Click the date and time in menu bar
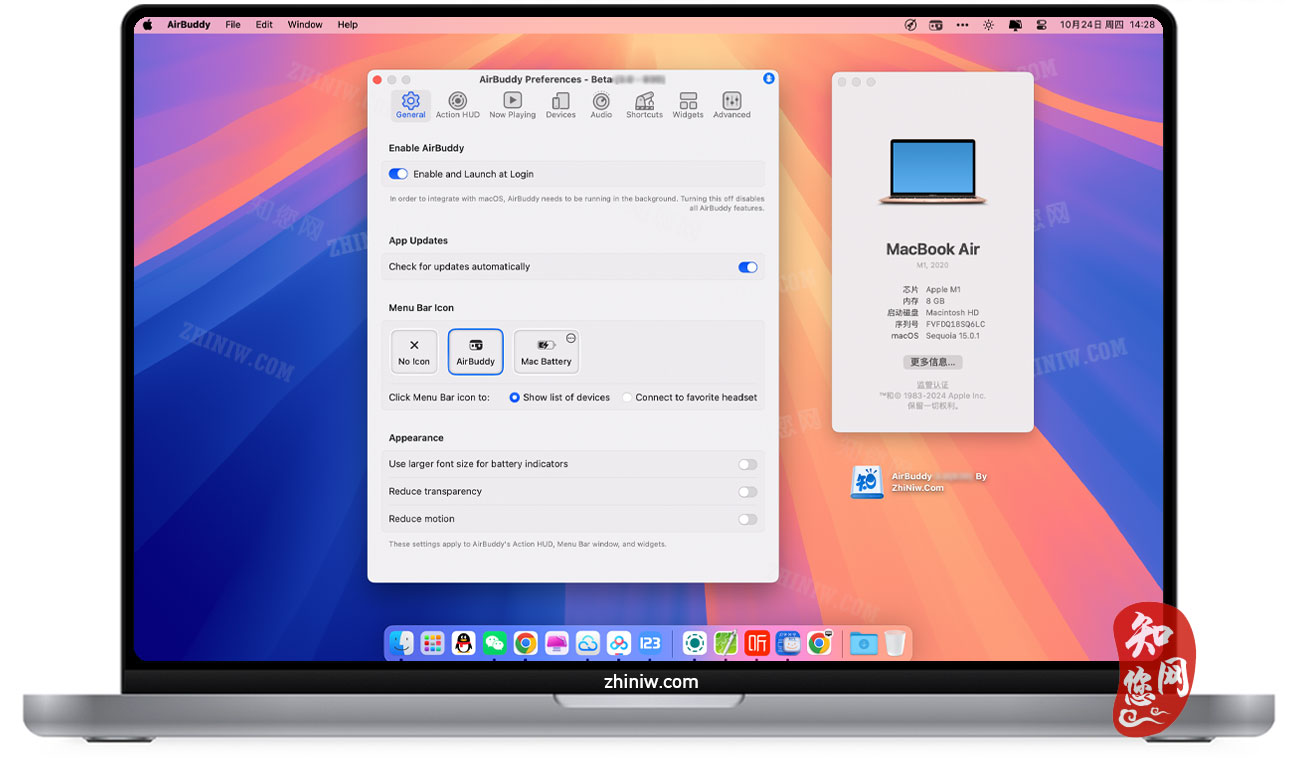This screenshot has width=1298, height=779. 1107,25
